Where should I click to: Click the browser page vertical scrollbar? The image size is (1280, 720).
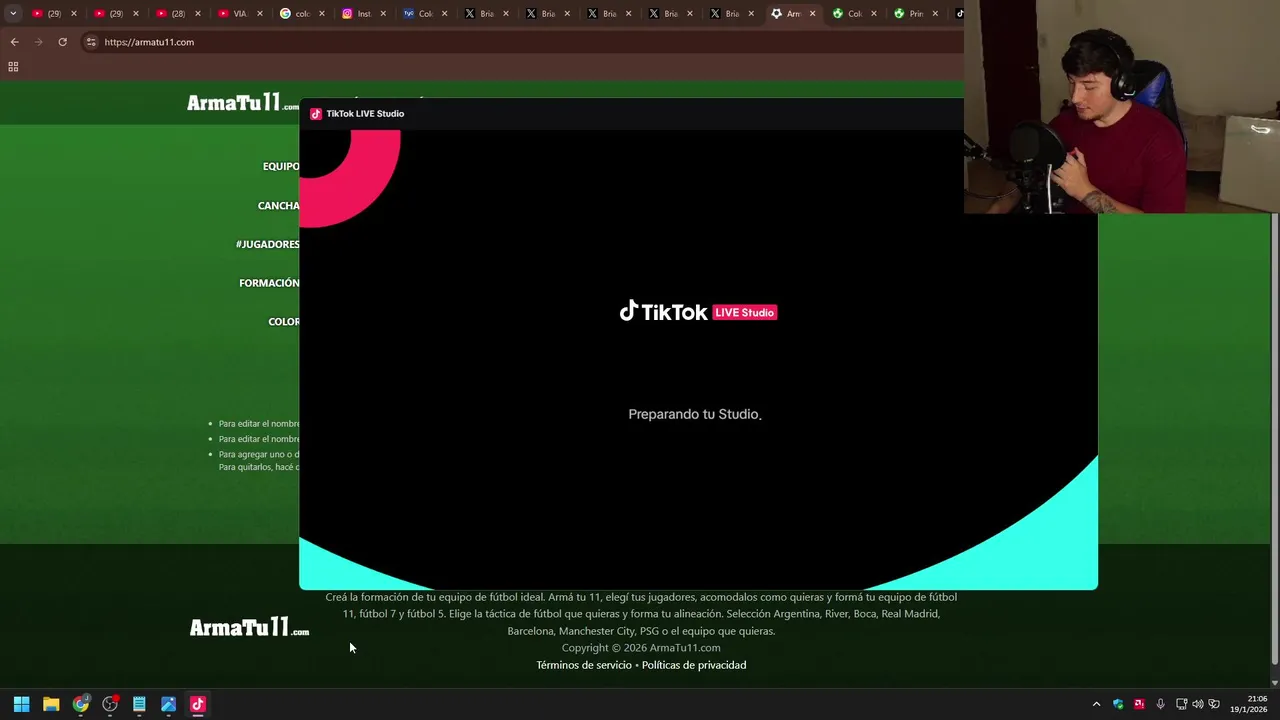point(1273,438)
